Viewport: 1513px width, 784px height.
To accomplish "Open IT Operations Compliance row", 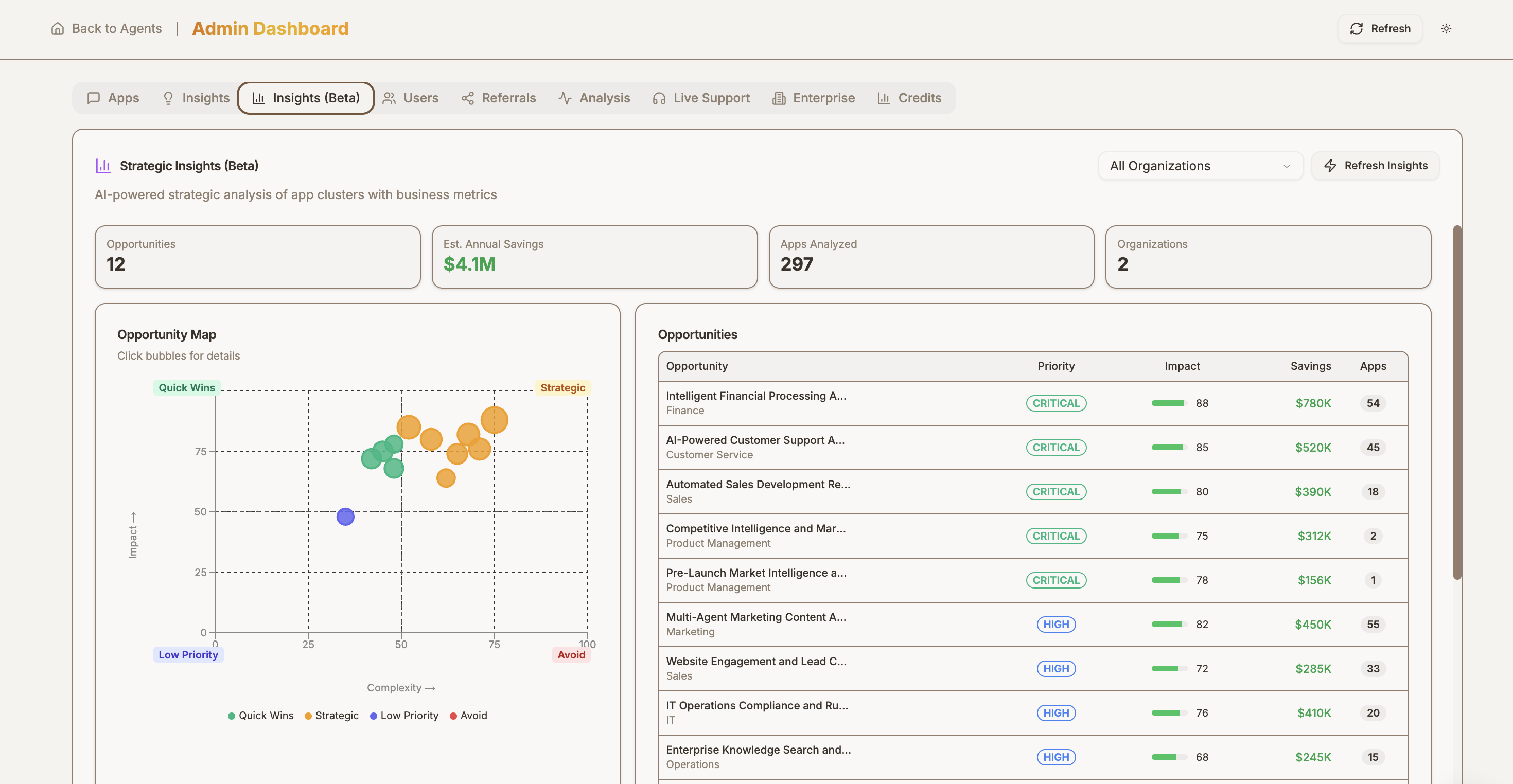I will point(1032,712).
